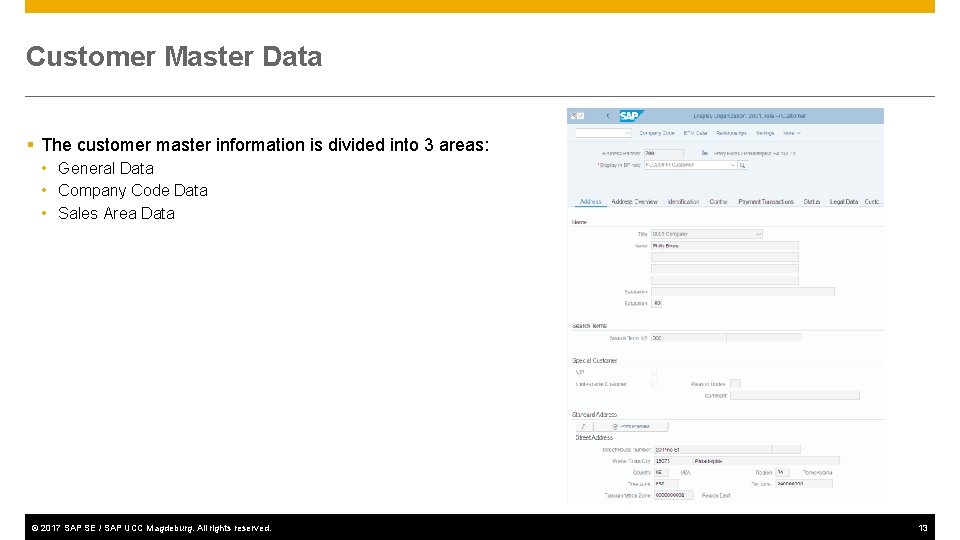Click the back arrow beside SAP logo
The width and height of the screenshot is (960, 540).
pyautogui.click(x=607, y=116)
